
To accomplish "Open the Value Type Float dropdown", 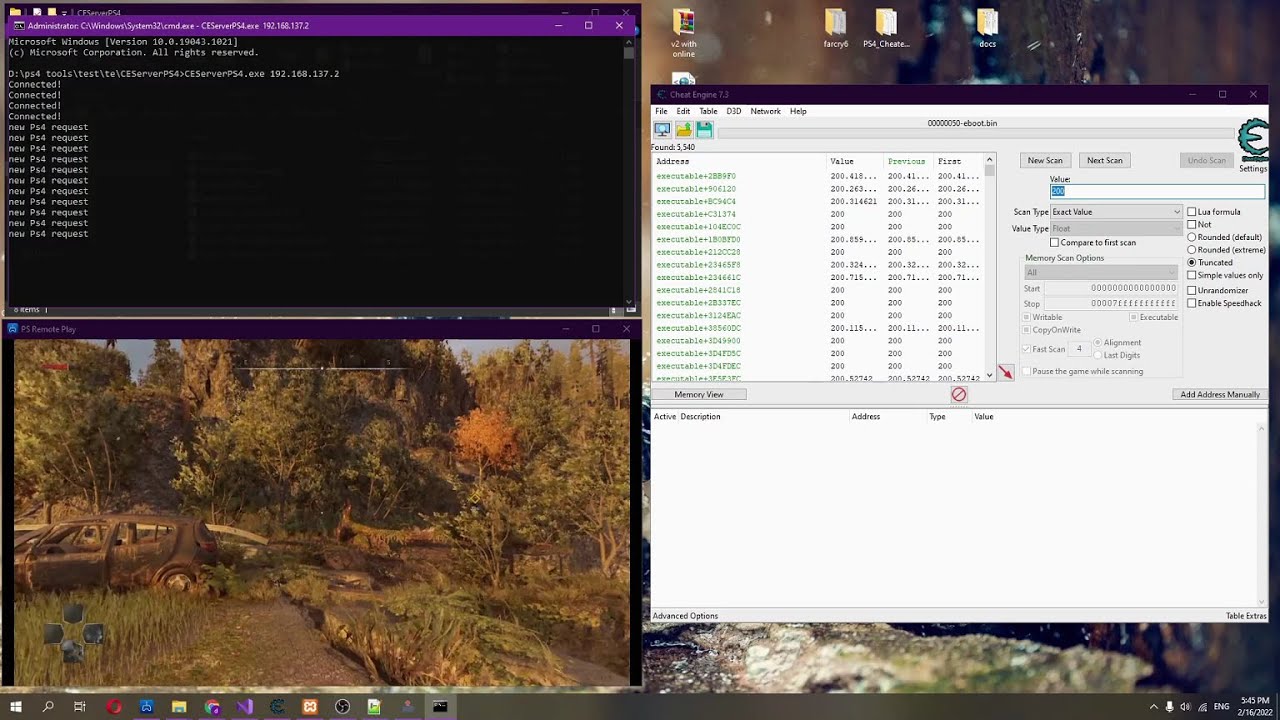I will tap(1116, 229).
